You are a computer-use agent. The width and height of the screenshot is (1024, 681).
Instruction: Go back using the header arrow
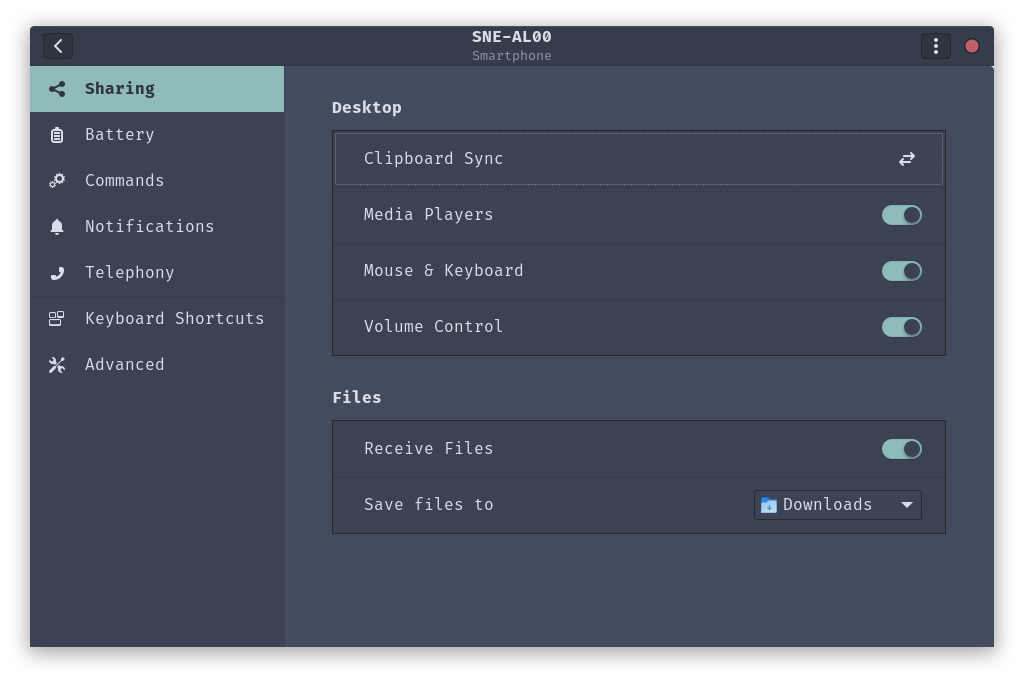point(58,46)
